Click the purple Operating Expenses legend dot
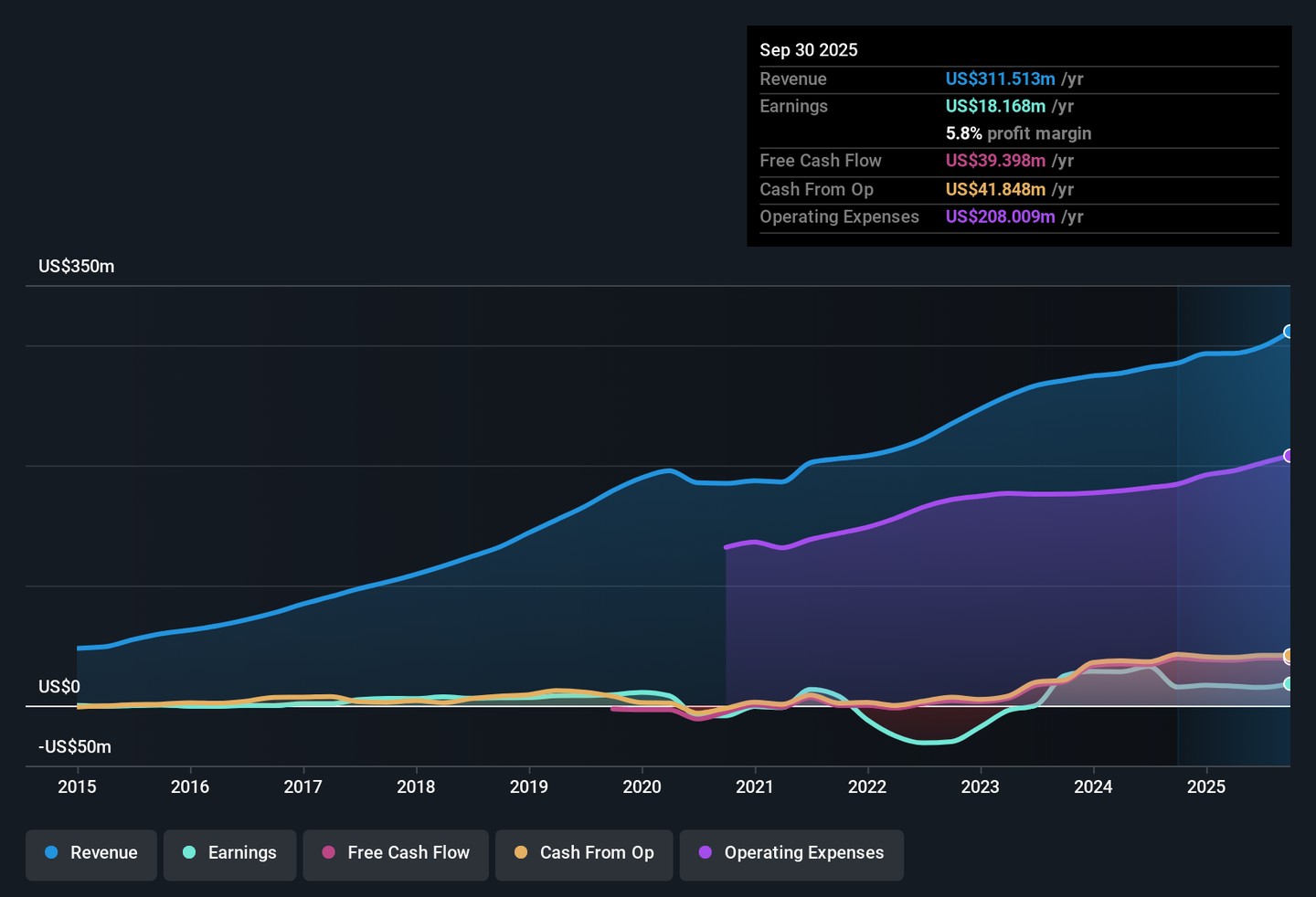 pyautogui.click(x=706, y=853)
